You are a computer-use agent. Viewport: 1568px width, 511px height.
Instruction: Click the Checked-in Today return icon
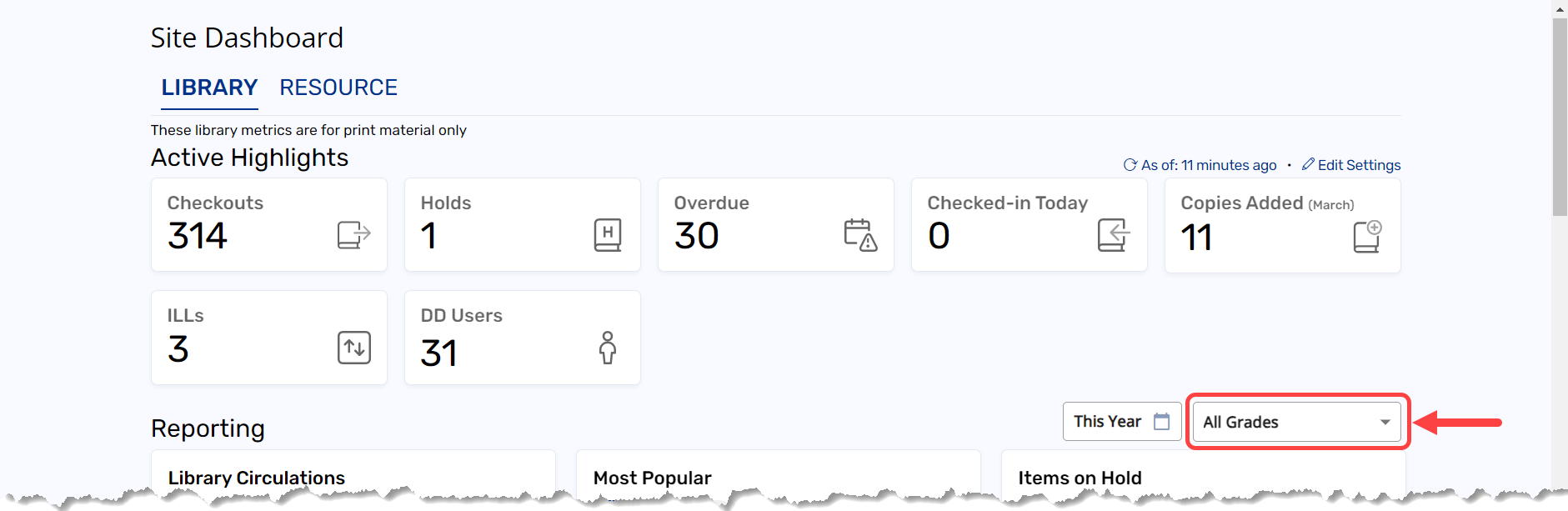[1114, 235]
